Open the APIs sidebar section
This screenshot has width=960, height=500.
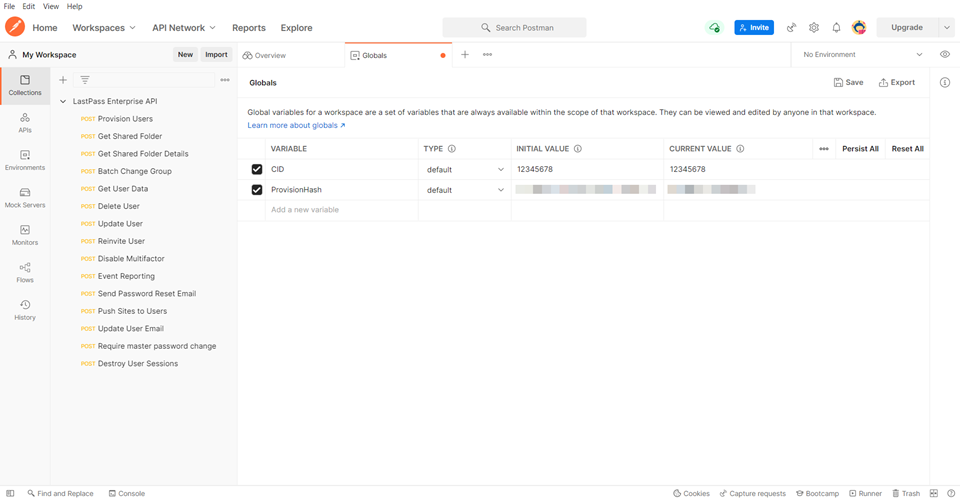tap(25, 122)
